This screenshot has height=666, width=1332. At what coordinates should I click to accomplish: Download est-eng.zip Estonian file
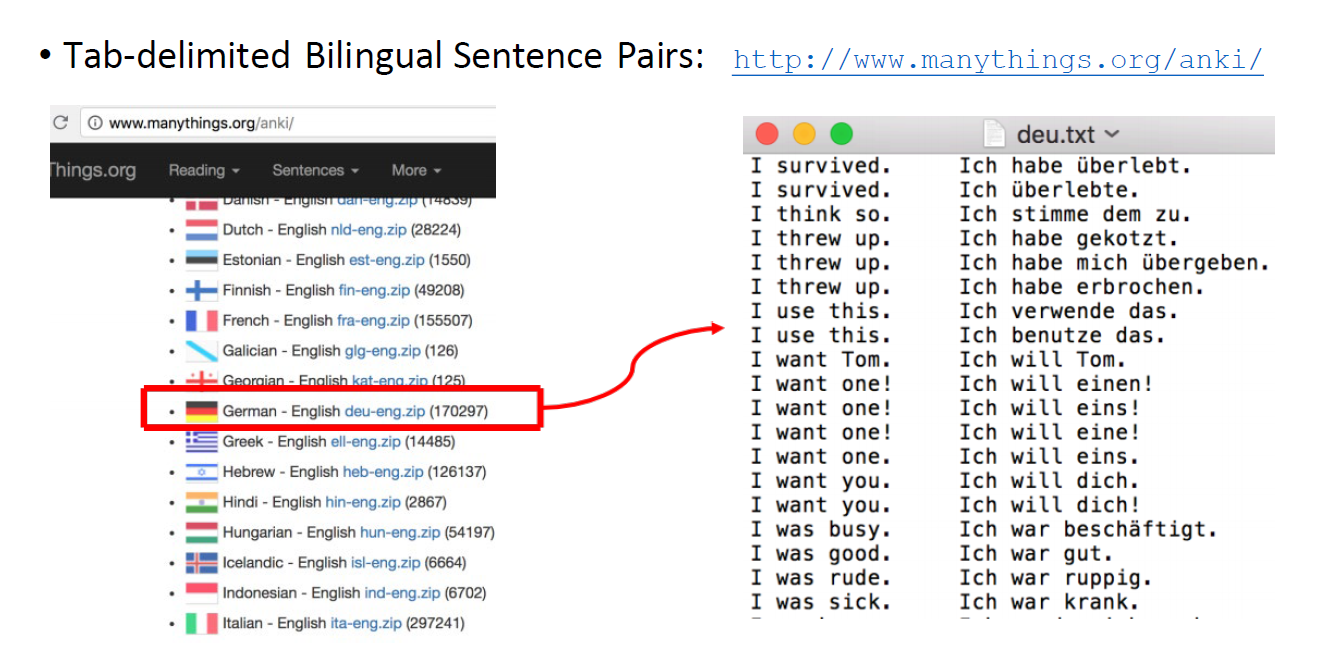pyautogui.click(x=386, y=260)
